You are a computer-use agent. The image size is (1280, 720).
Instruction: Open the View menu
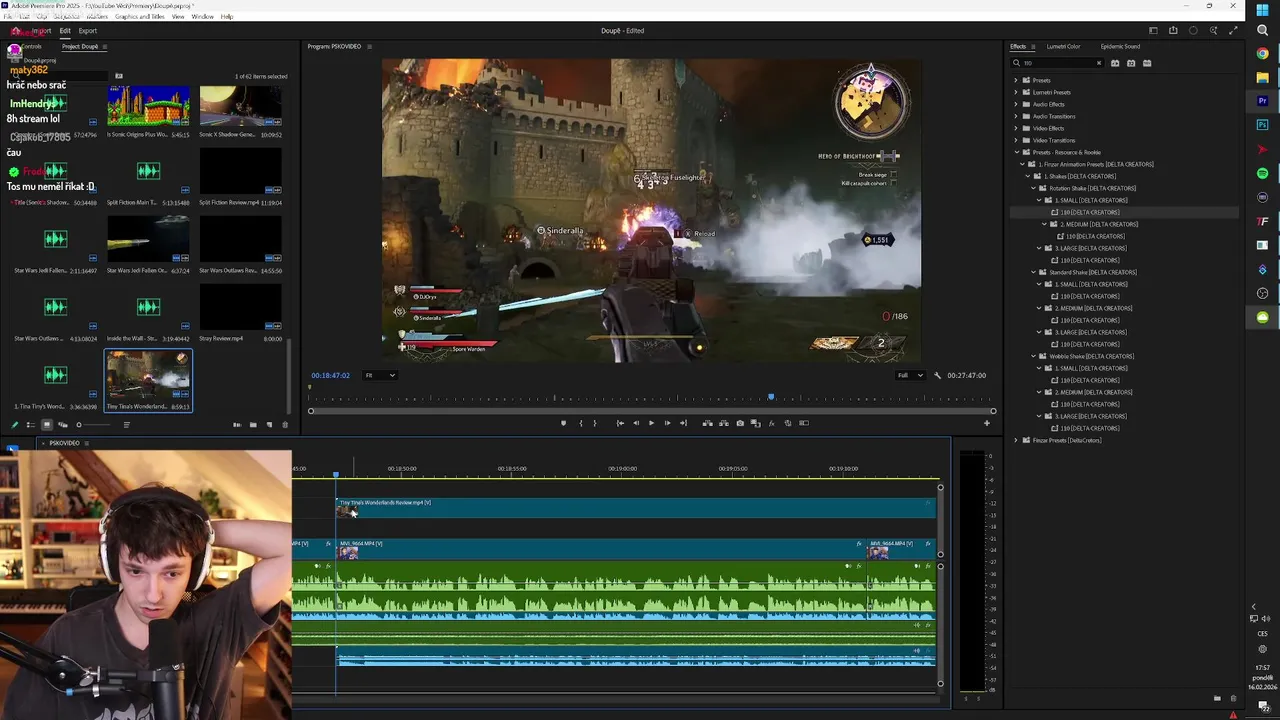pyautogui.click(x=178, y=17)
